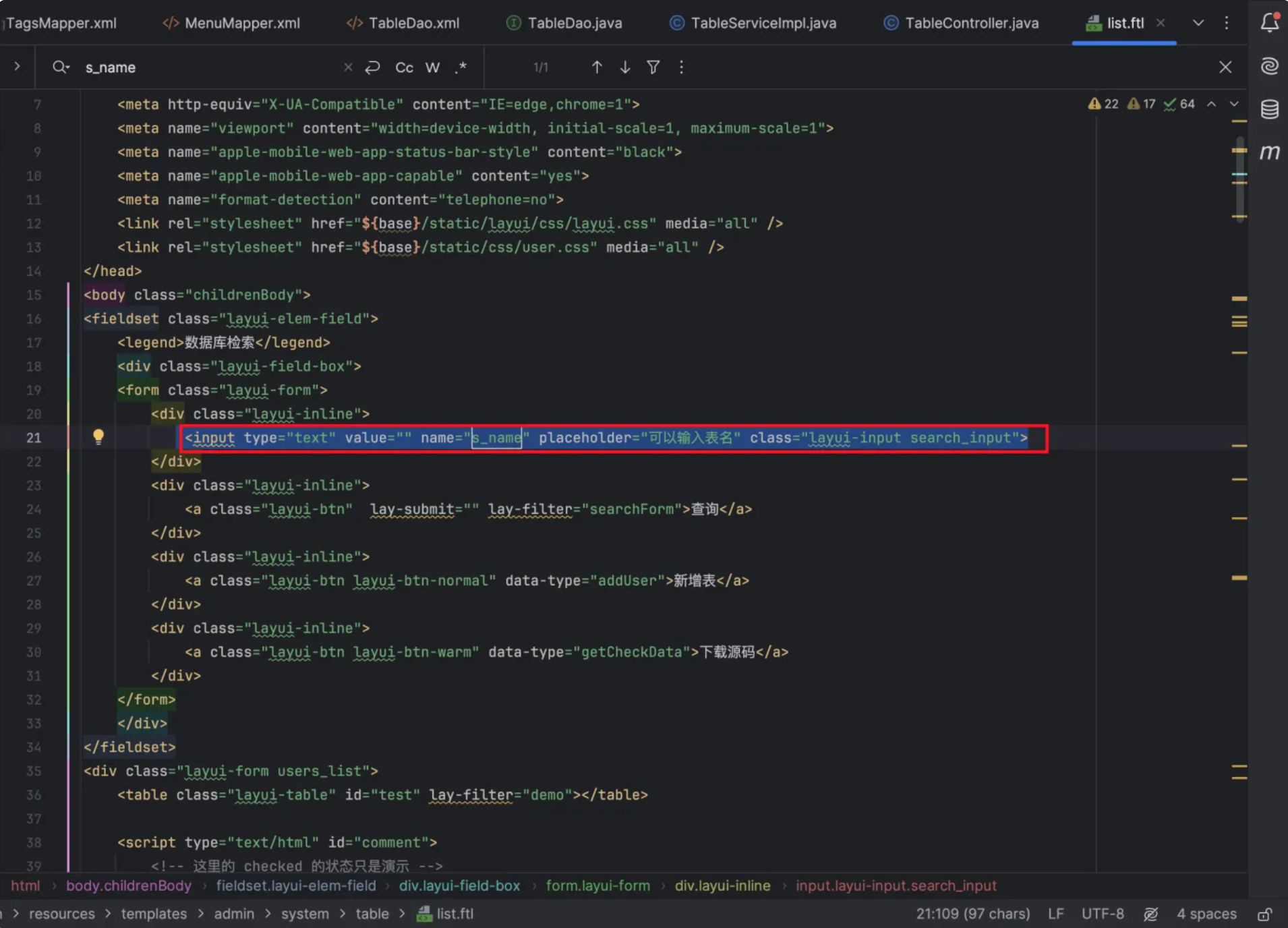This screenshot has height=928, width=1288.
Task: Click the editor vertical scrollbar thumb
Action: click(1239, 179)
